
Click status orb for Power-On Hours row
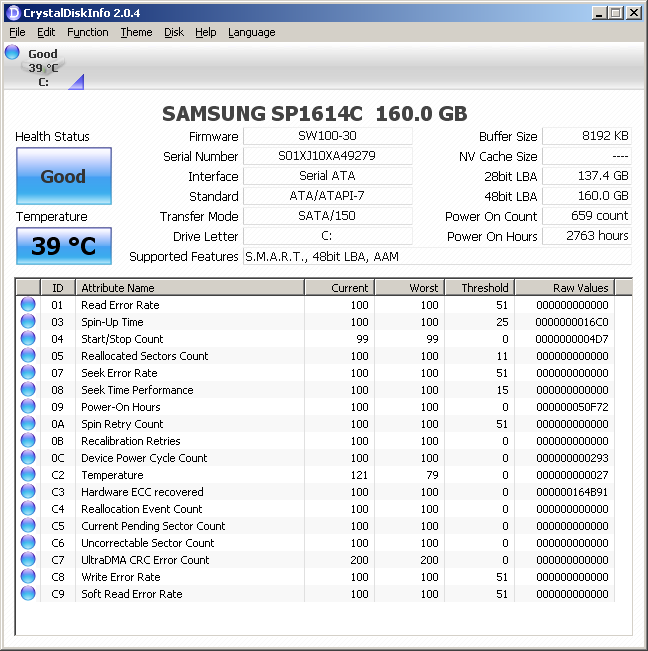coord(28,406)
